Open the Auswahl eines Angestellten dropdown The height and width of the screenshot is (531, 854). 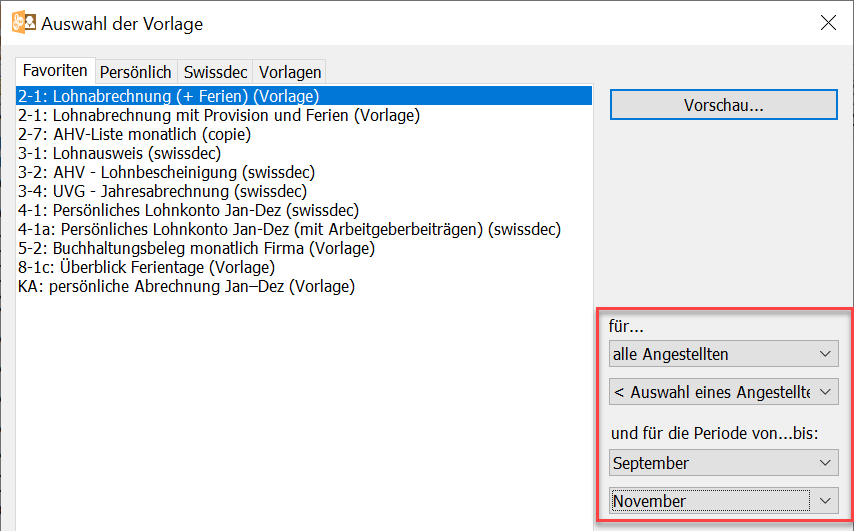[723, 392]
